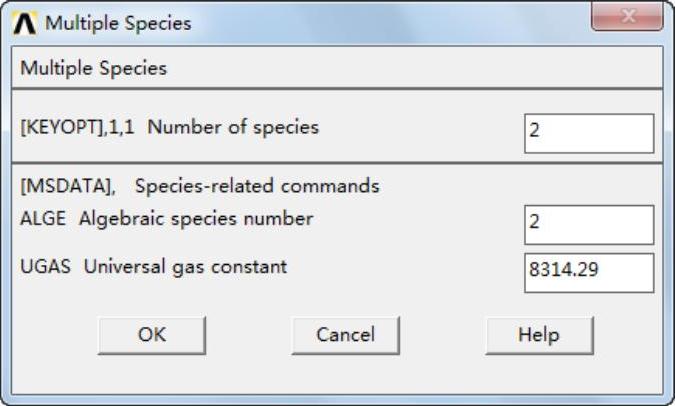
Task: Click the Multiple Species window title text
Action: tap(118, 22)
